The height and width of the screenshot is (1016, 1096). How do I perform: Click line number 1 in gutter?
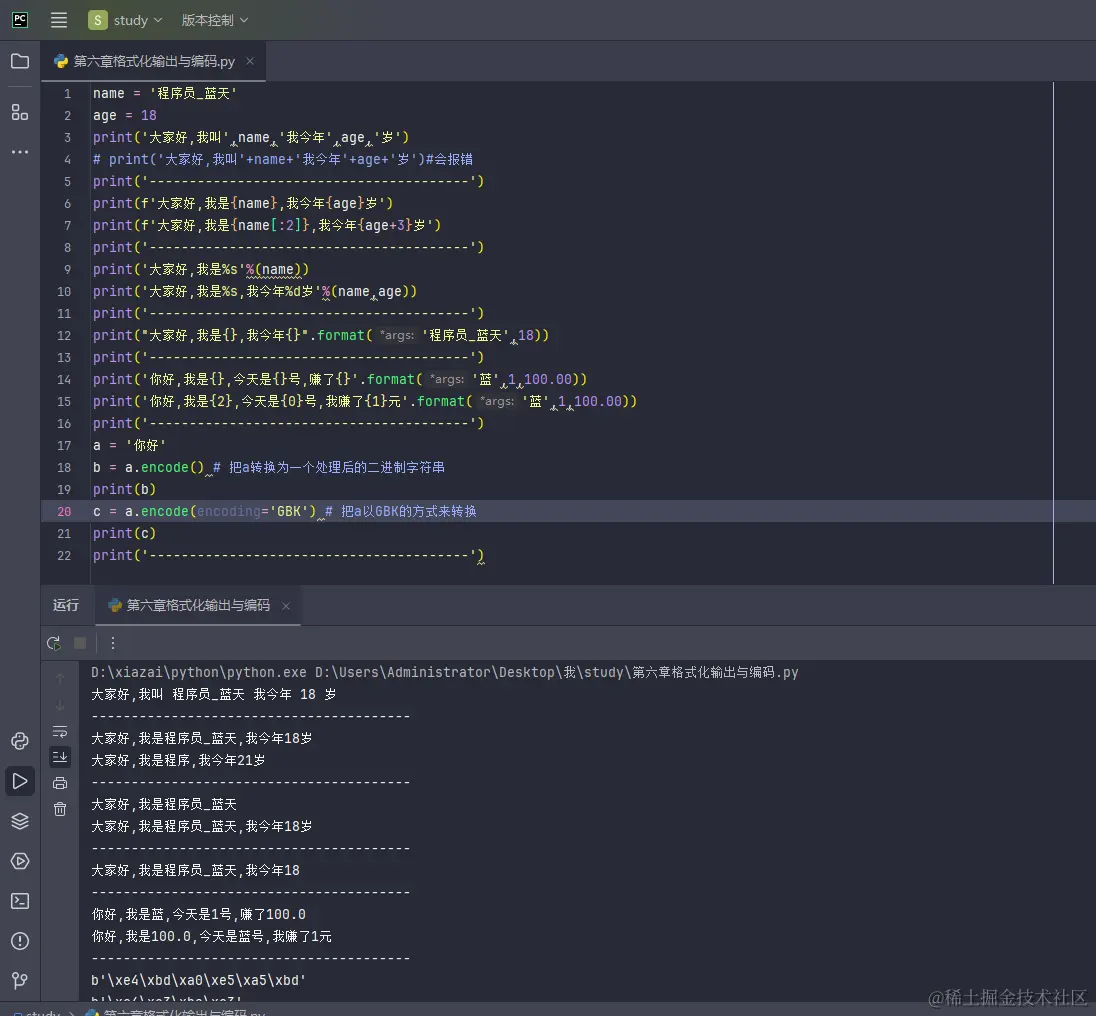tap(67, 94)
